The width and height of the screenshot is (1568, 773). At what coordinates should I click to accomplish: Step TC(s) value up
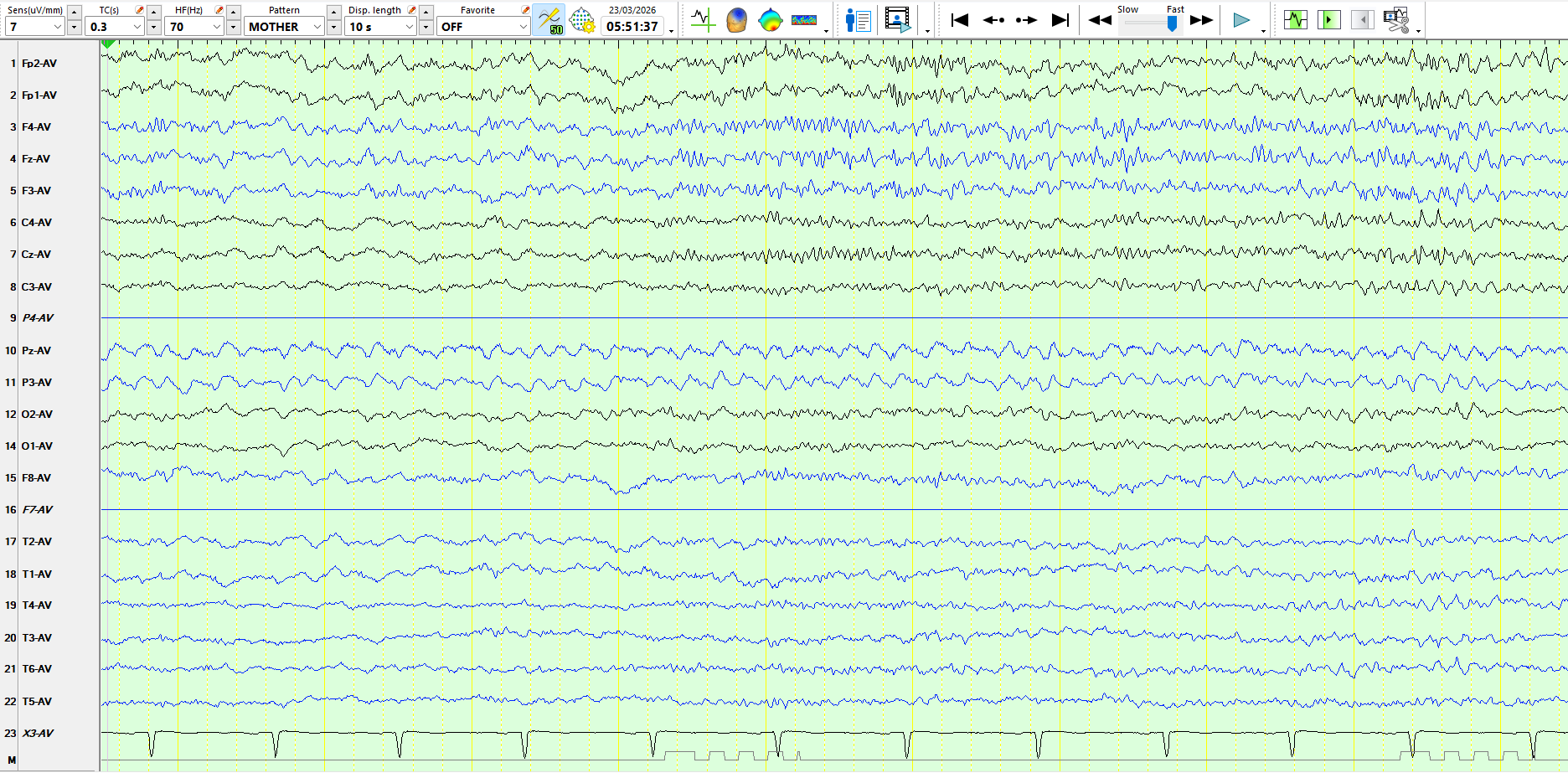coord(153,12)
